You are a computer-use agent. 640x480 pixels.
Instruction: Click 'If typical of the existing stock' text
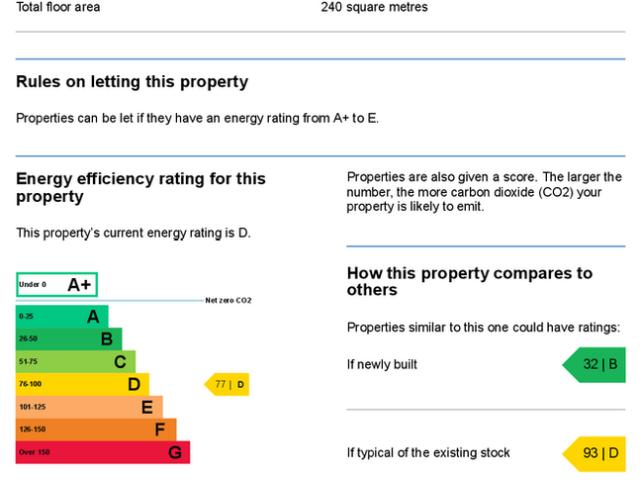(x=428, y=453)
